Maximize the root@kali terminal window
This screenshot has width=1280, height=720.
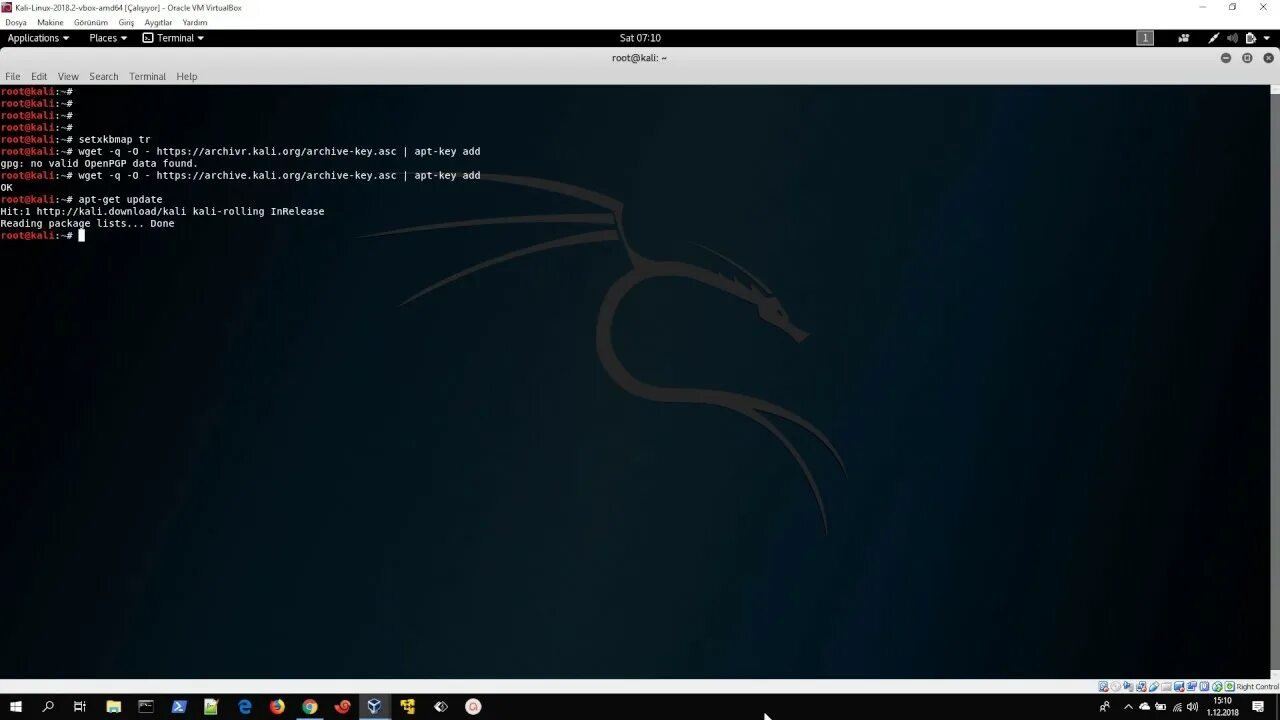tap(1247, 58)
